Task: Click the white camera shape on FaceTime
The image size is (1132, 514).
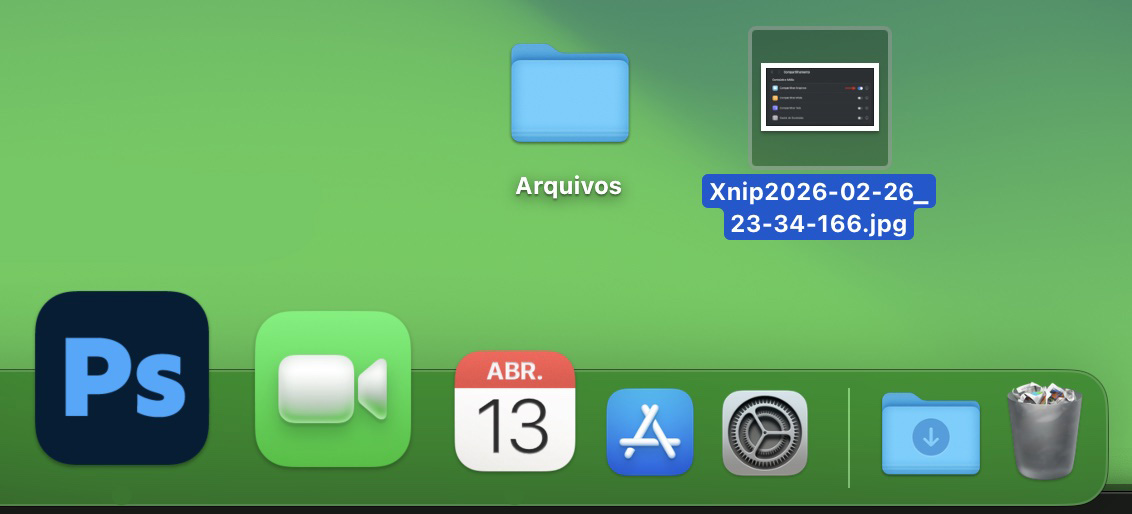Action: 320,388
